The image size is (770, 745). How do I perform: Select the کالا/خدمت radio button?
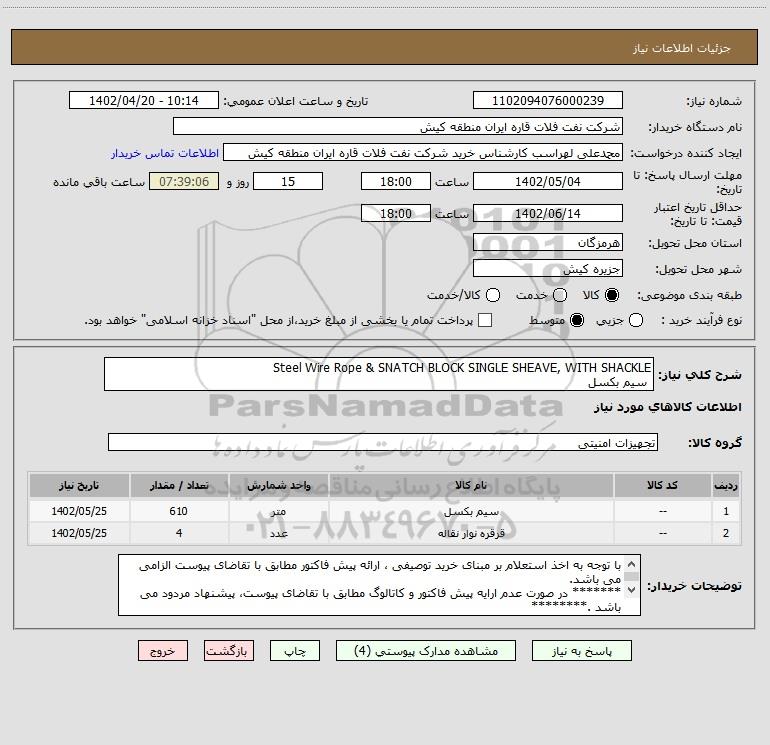(x=493, y=295)
